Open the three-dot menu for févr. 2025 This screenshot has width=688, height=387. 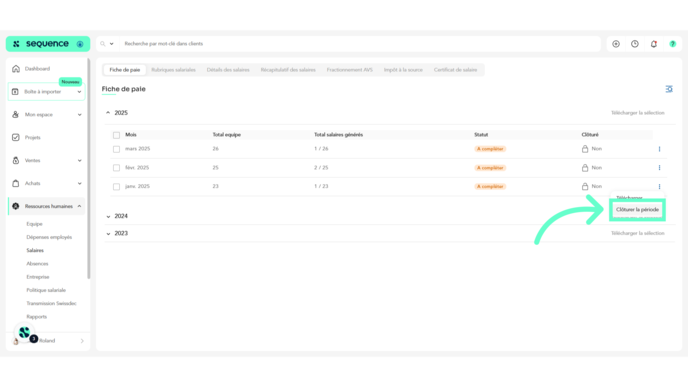pos(659,168)
